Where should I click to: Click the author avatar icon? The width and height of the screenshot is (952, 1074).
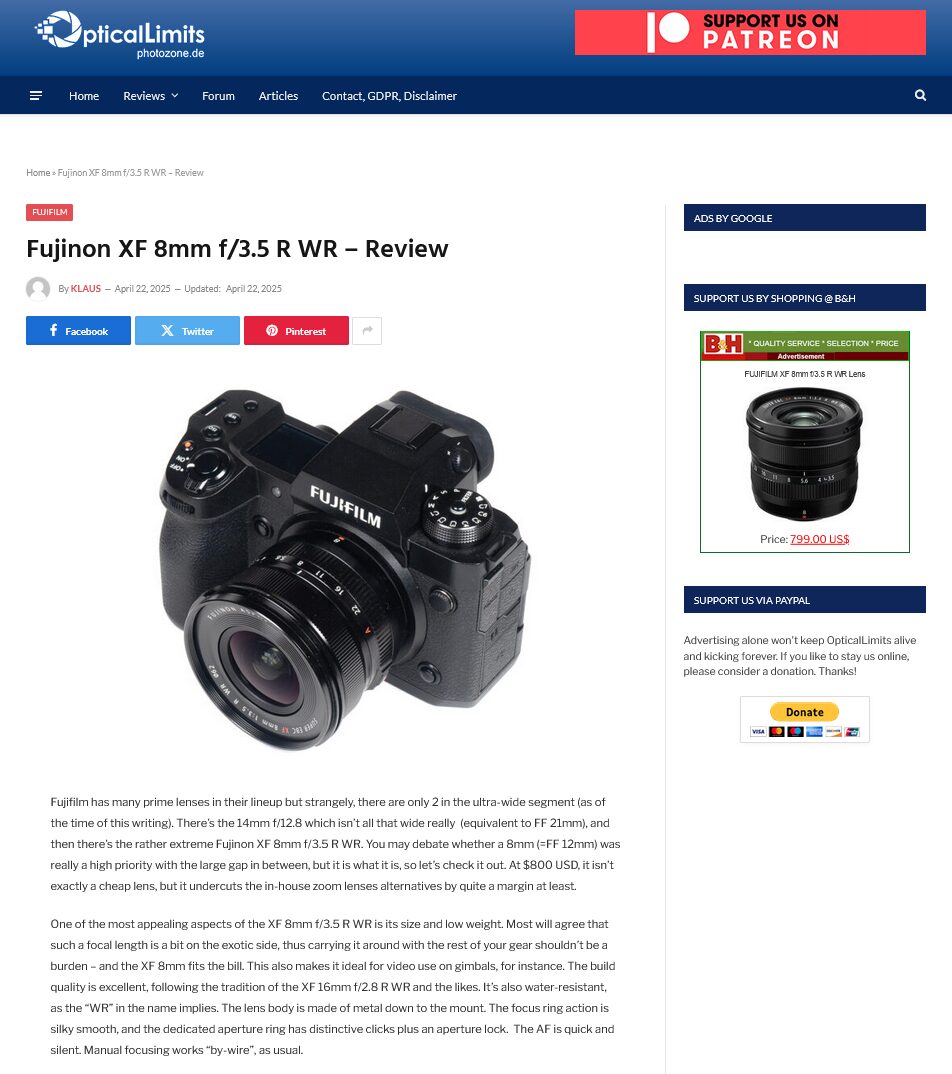point(38,288)
